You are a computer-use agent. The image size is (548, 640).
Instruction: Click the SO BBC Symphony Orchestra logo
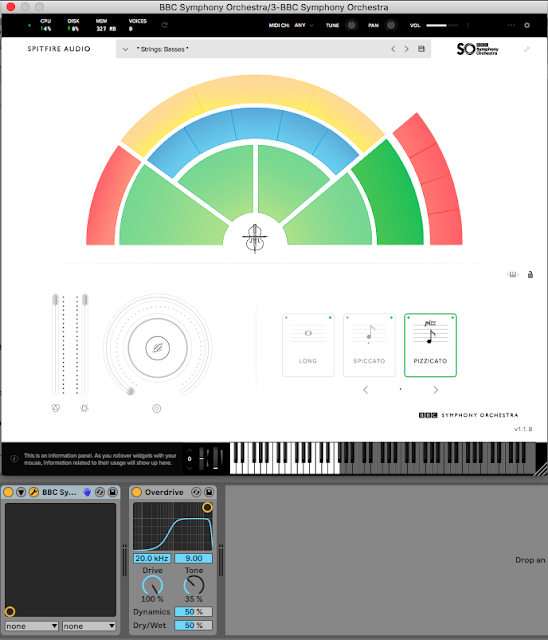(x=477, y=49)
